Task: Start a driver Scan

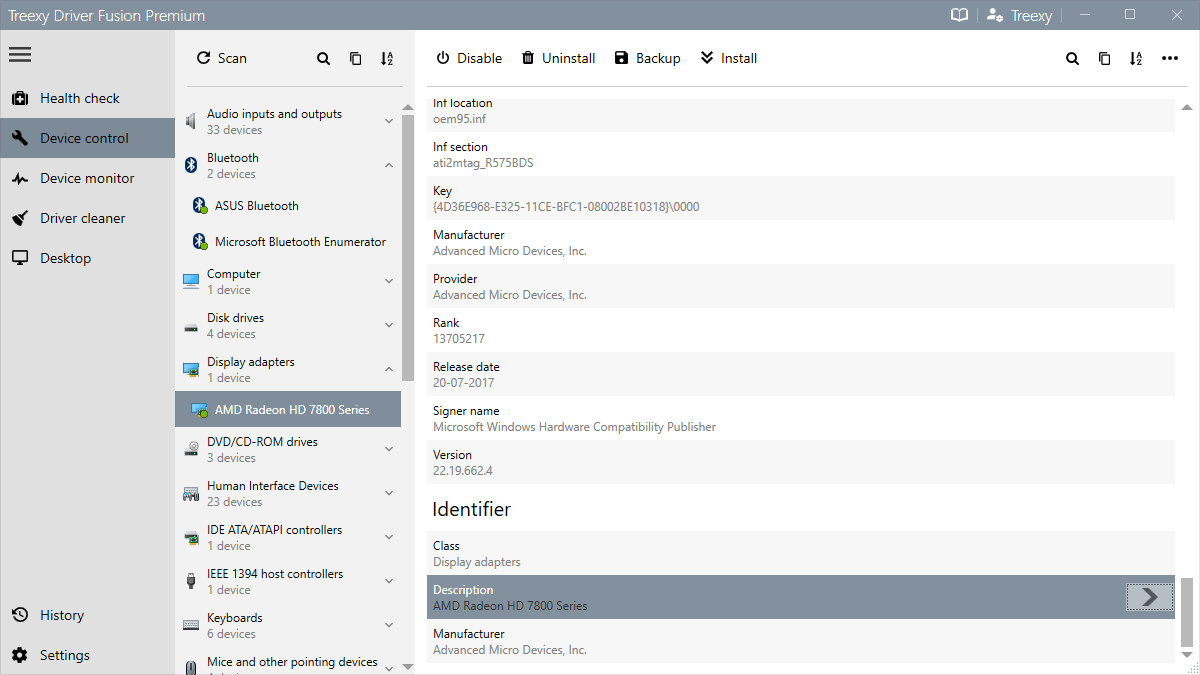Action: tap(221, 58)
